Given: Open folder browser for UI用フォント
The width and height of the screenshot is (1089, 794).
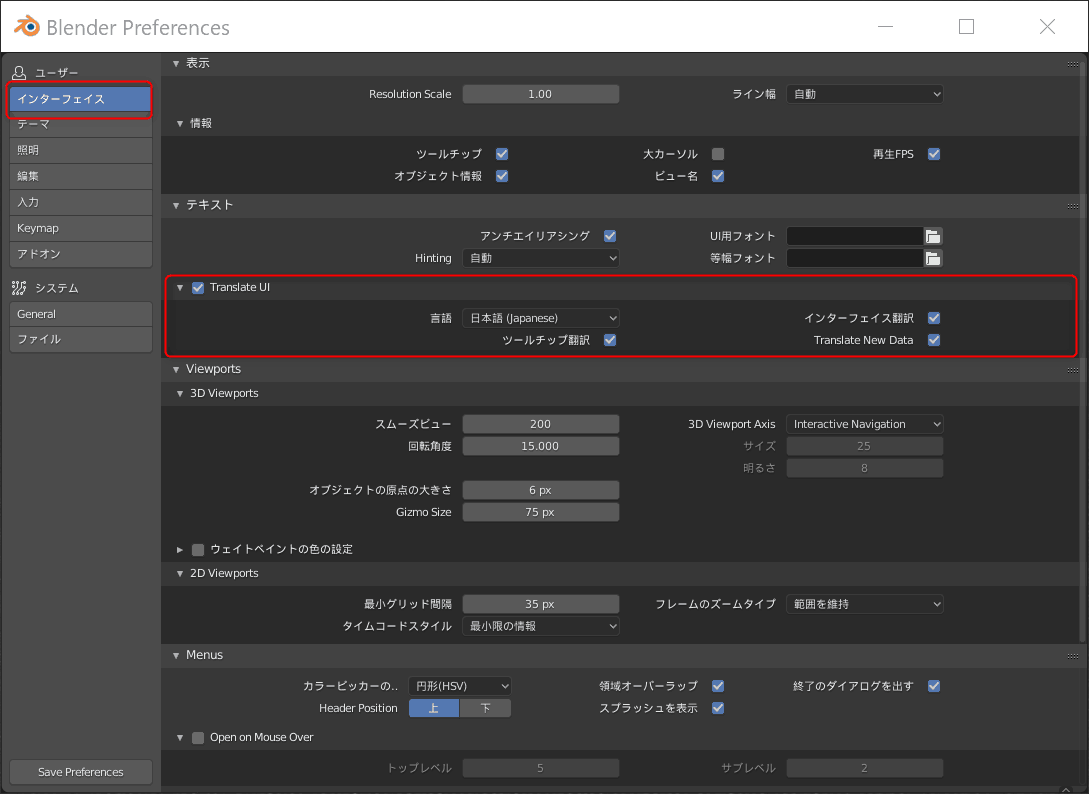Looking at the screenshot, I should click(933, 236).
